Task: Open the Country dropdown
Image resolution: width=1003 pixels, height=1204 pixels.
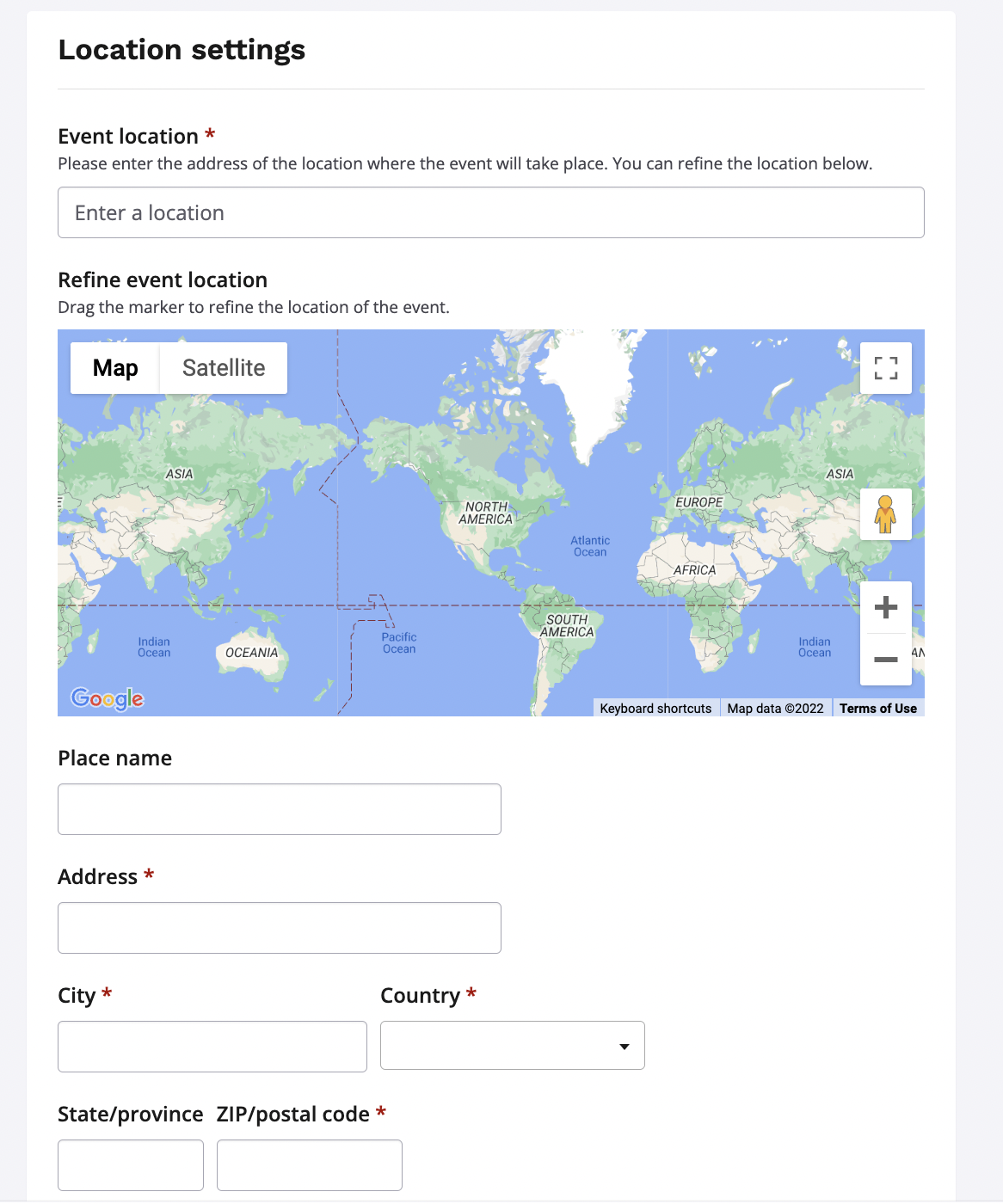Action: [512, 1046]
